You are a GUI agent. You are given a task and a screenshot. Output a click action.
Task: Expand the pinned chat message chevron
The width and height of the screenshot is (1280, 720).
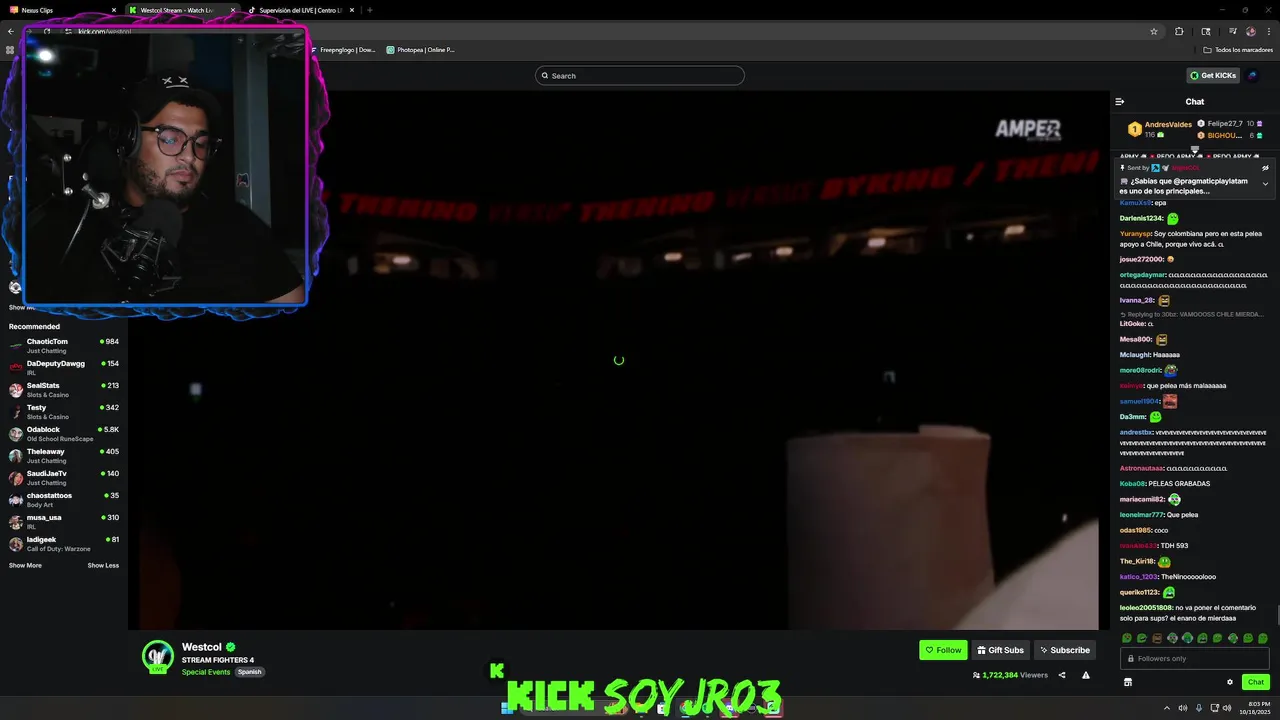[1265, 184]
